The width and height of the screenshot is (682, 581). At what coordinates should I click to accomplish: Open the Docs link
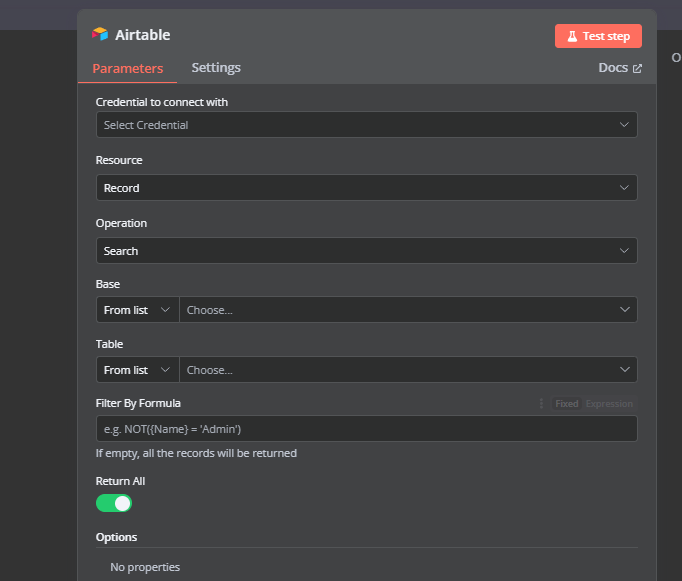(x=612, y=68)
